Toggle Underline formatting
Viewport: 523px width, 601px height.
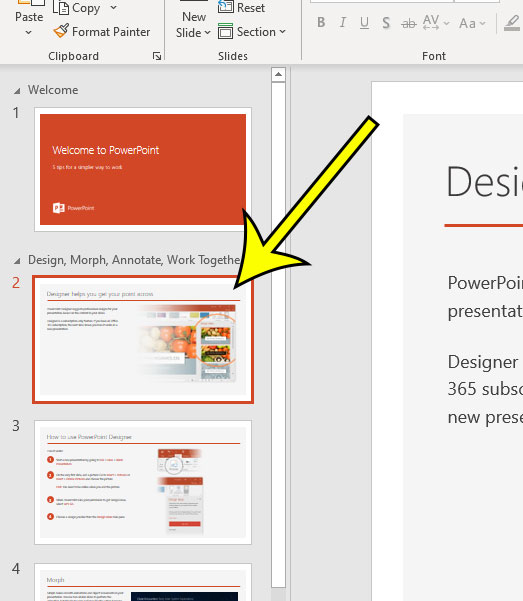pyautogui.click(x=364, y=23)
